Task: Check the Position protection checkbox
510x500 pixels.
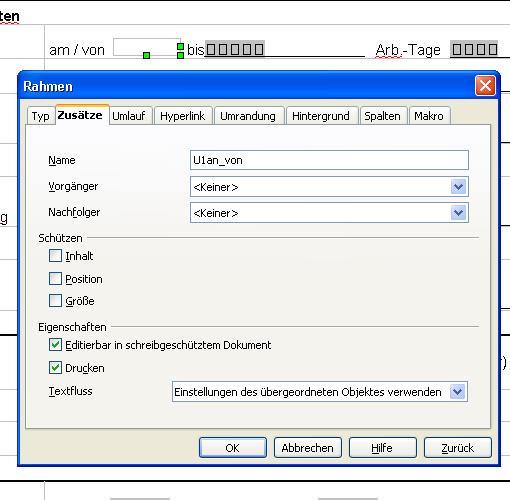Action: click(x=55, y=279)
